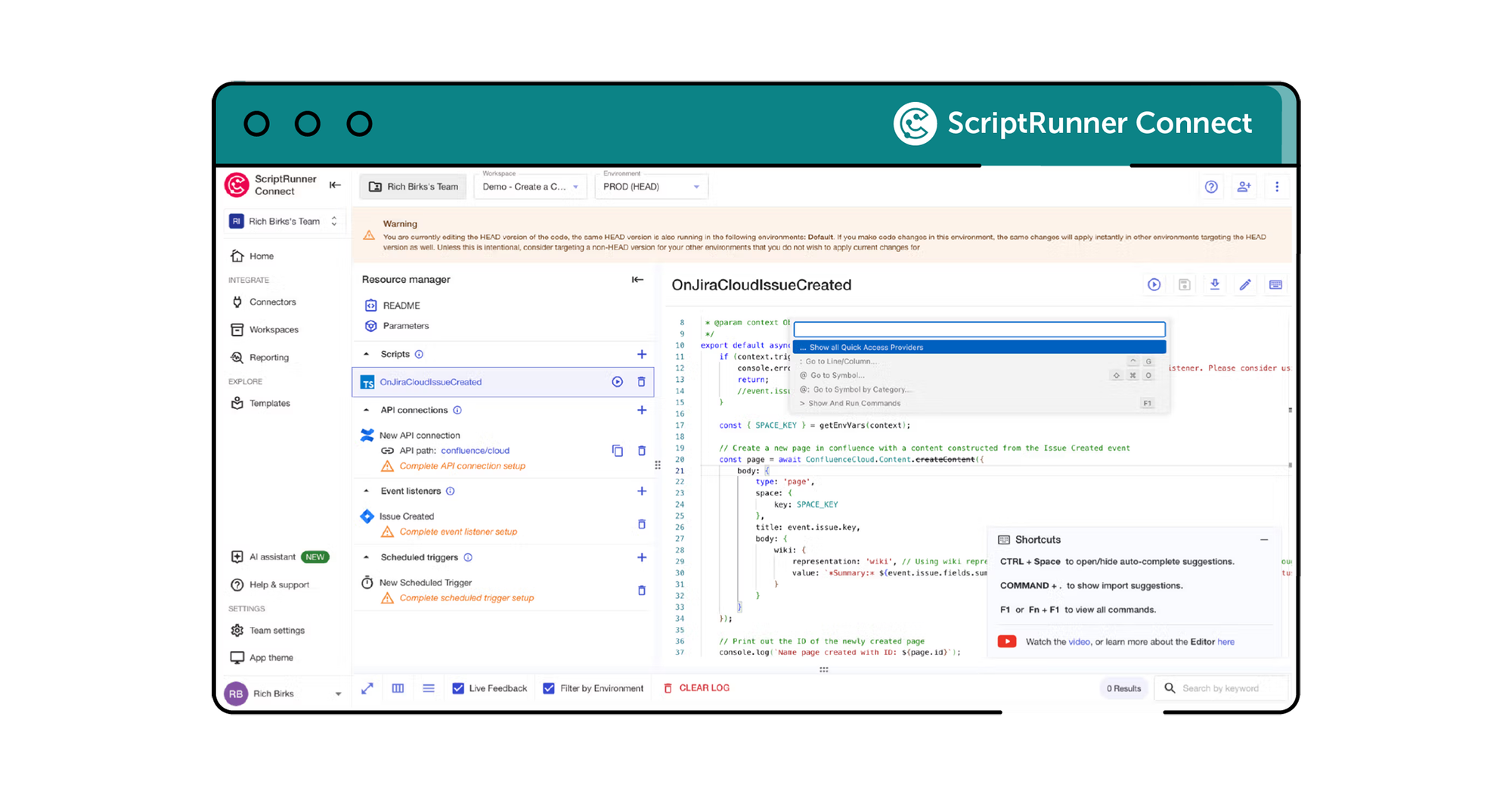
Task: Open the confluence/cloud API path link
Action: click(475, 451)
